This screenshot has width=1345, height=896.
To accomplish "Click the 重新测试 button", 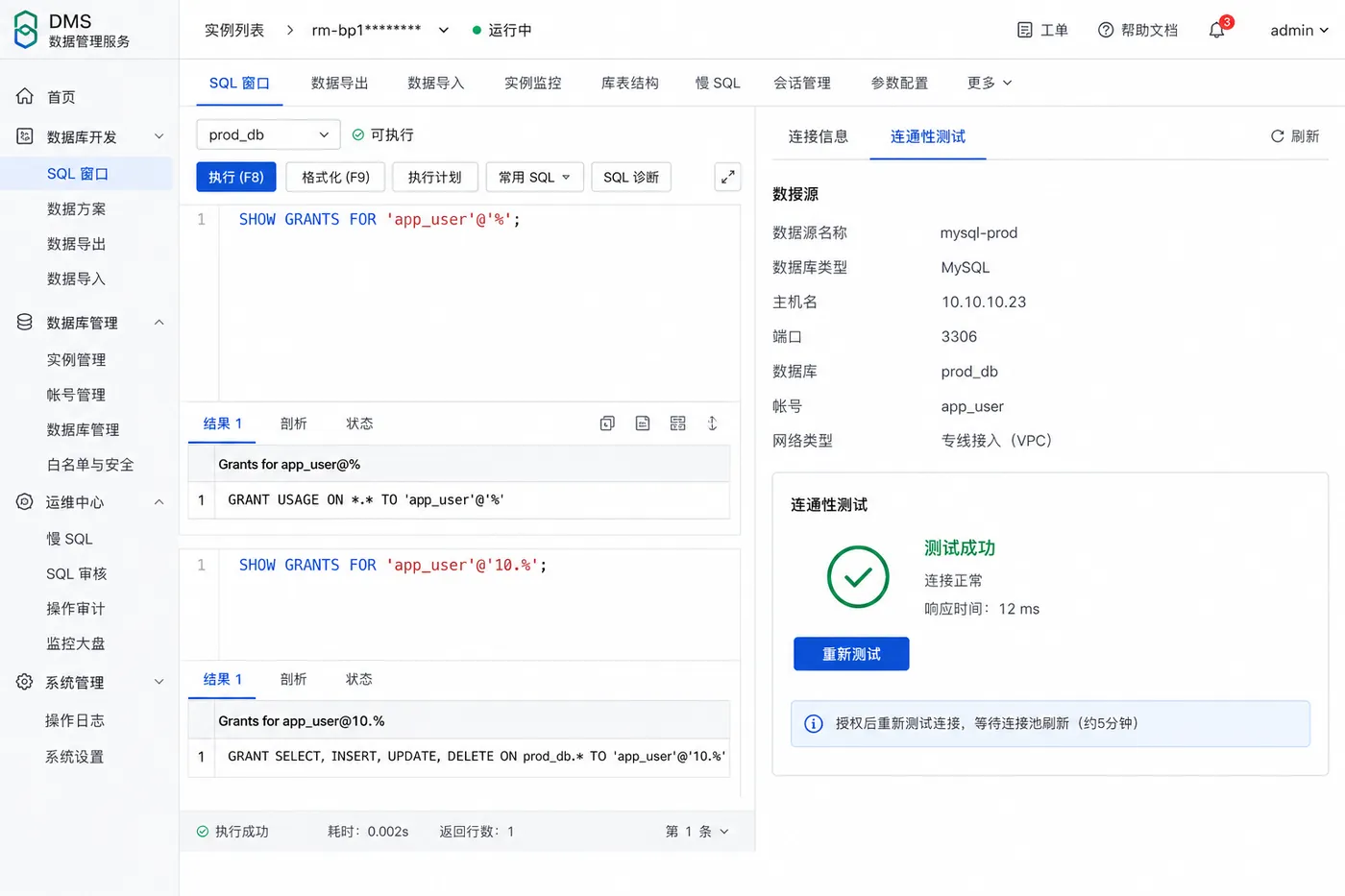I will point(851,654).
